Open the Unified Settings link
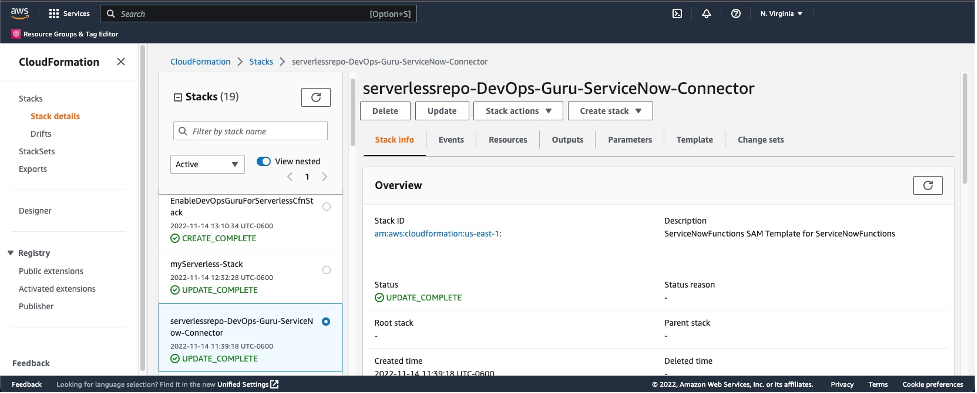 243,384
